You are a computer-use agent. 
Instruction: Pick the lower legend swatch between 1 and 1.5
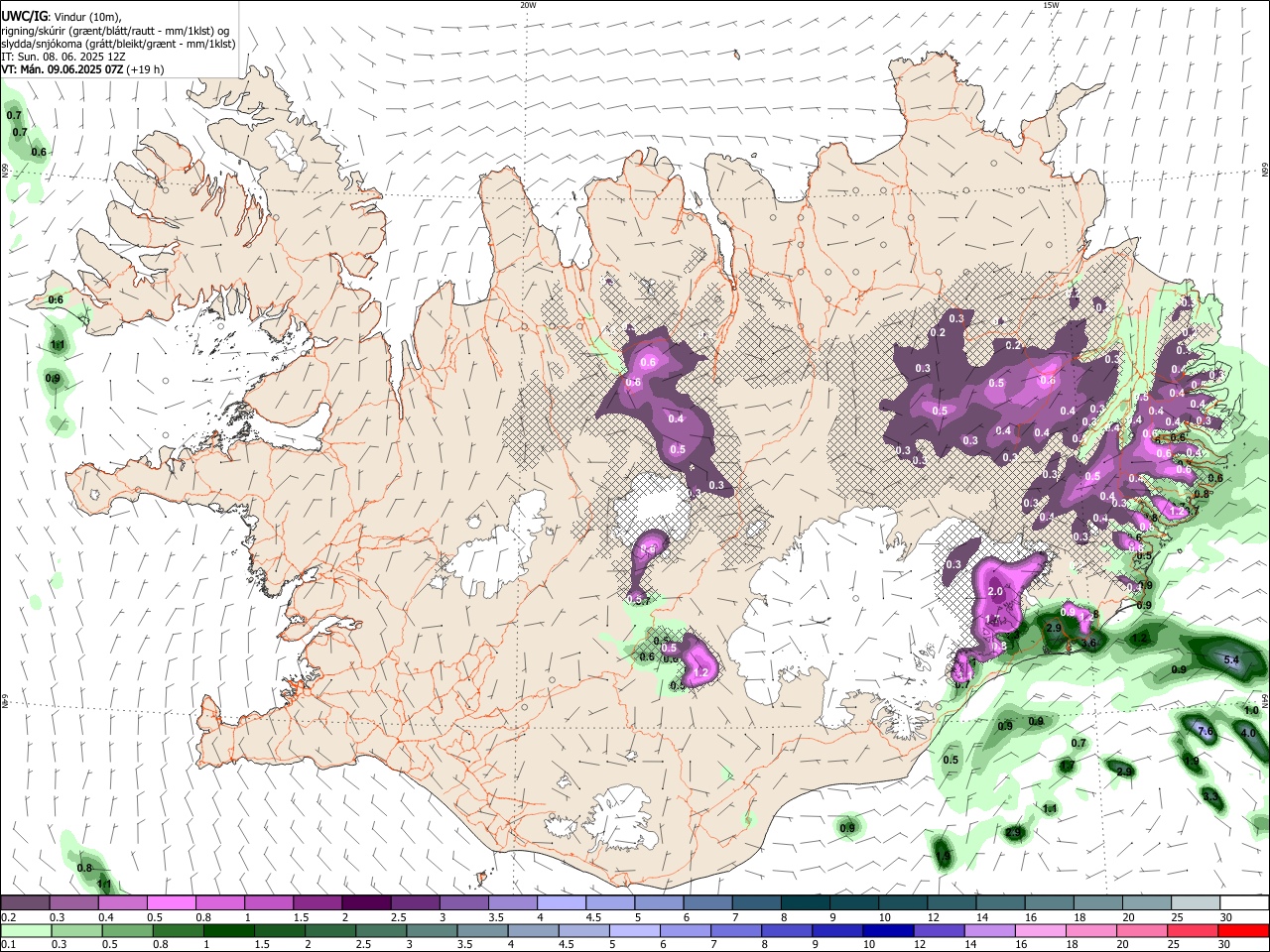click(x=228, y=931)
